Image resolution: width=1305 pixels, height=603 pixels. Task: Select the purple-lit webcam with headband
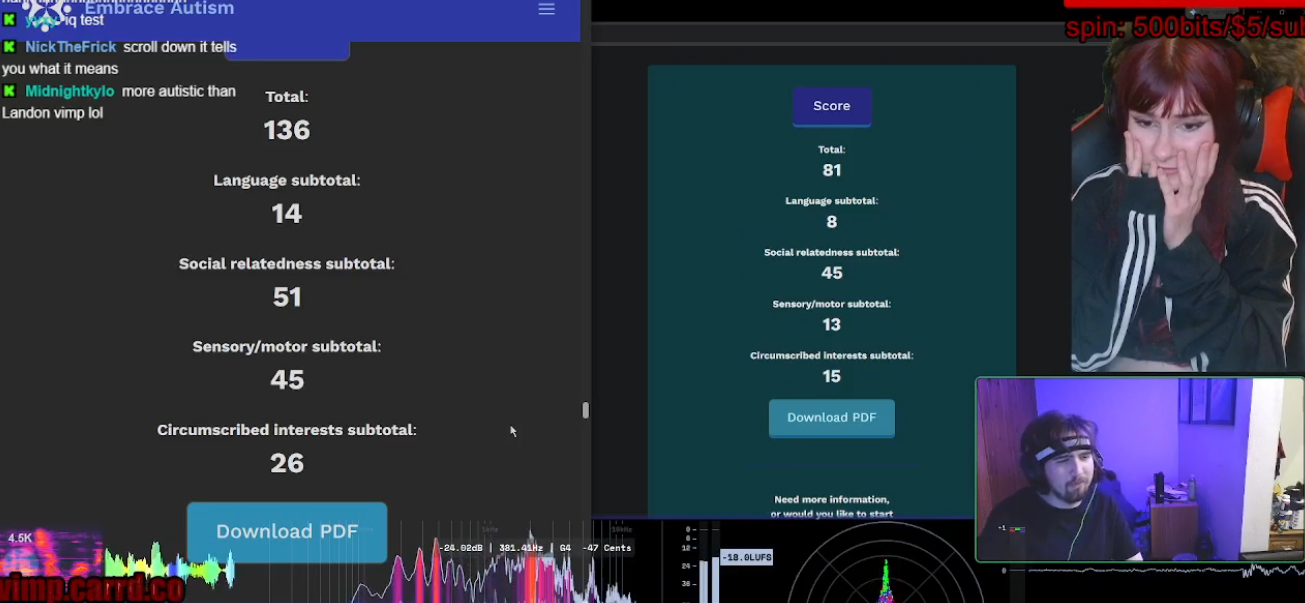click(1139, 469)
